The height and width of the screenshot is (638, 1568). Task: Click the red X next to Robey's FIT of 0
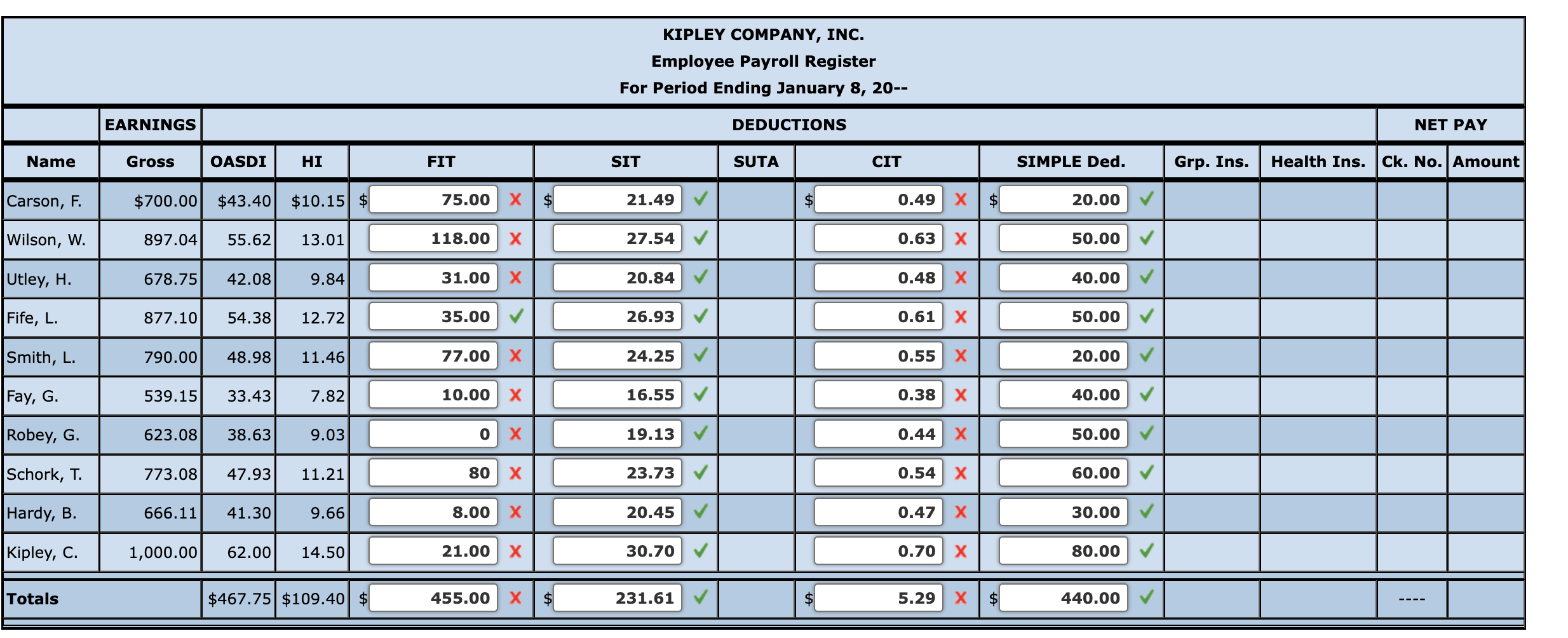516,434
